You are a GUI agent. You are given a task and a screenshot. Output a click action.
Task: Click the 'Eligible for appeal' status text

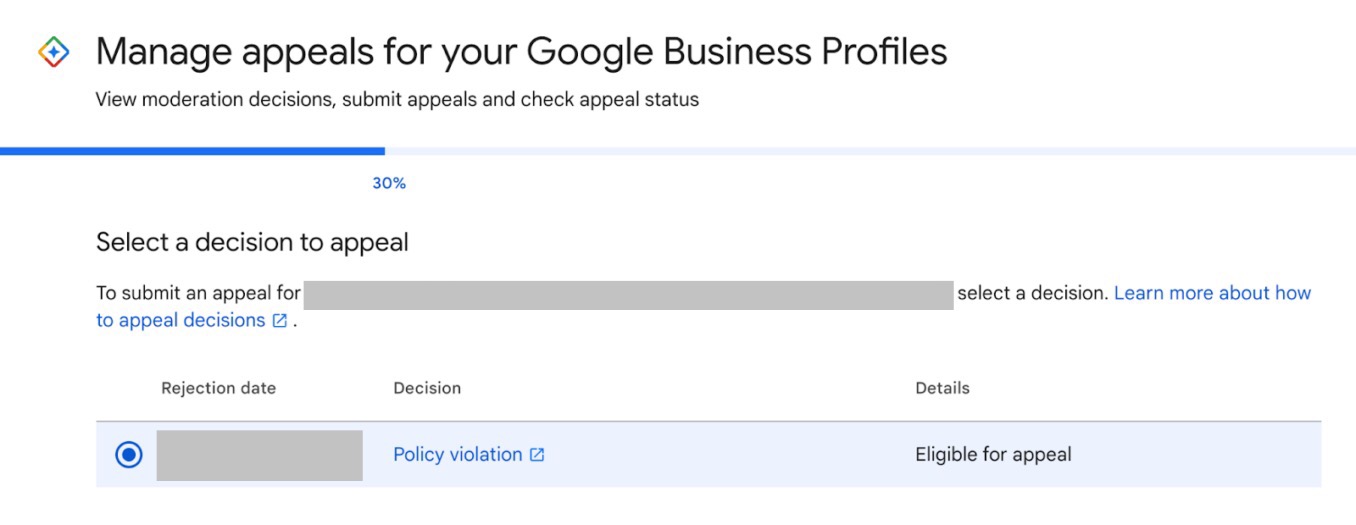click(993, 455)
